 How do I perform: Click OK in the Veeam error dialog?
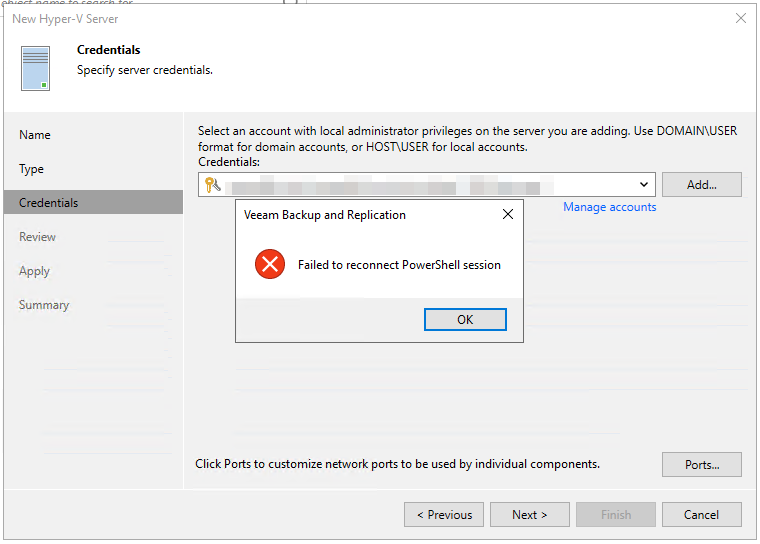pyautogui.click(x=465, y=320)
